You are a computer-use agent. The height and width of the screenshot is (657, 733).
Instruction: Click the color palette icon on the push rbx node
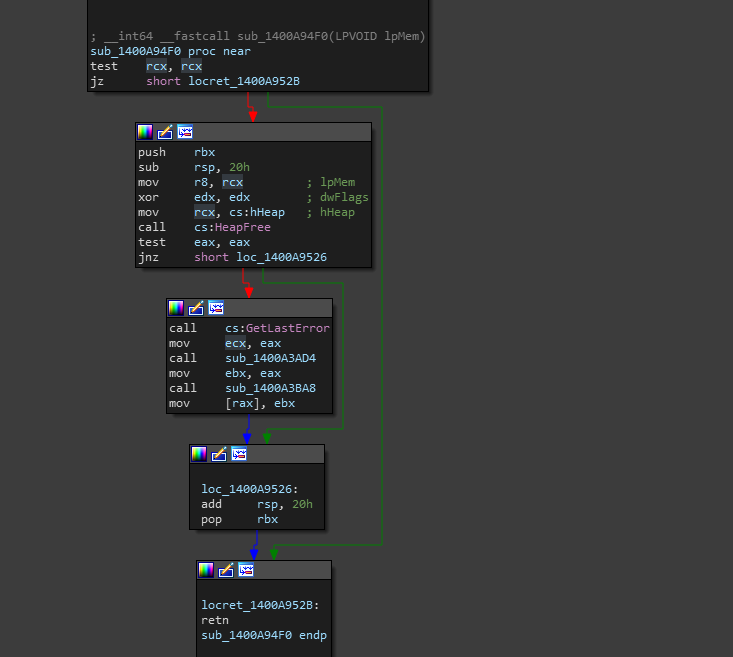tap(145, 132)
